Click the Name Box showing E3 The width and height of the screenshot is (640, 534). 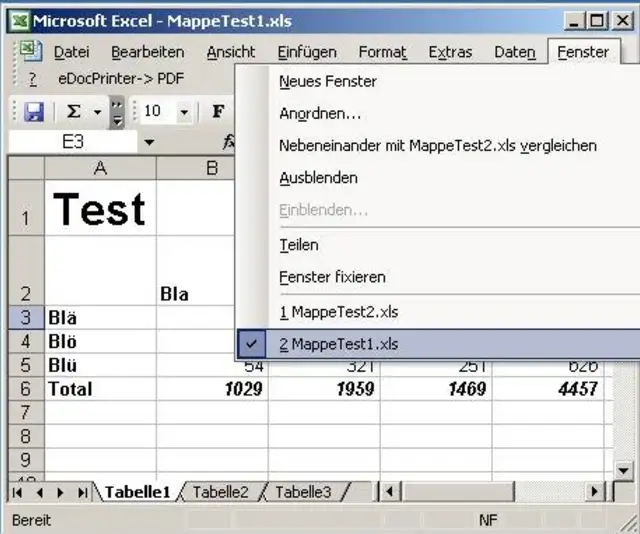[x=73, y=142]
